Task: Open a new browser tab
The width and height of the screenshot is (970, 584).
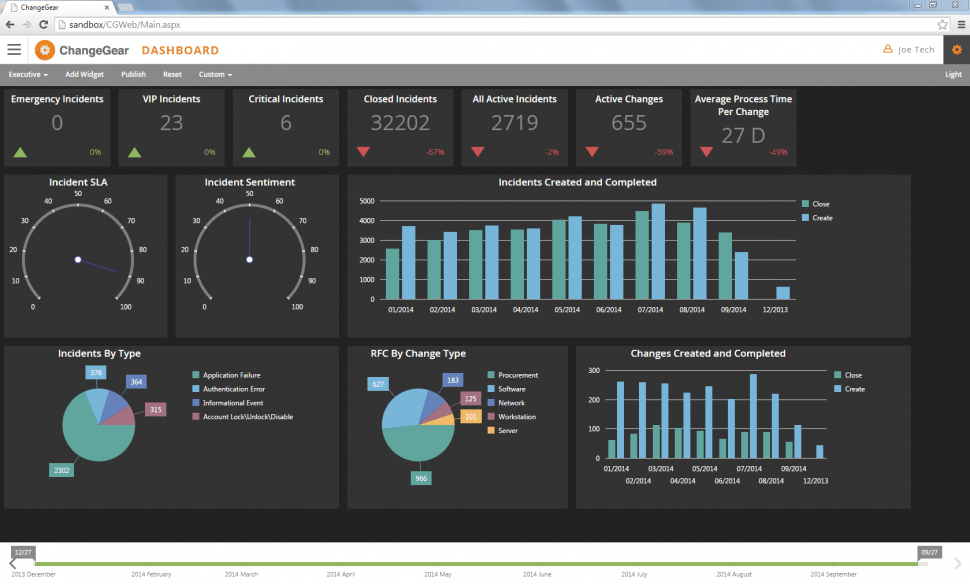Action: 126,7
